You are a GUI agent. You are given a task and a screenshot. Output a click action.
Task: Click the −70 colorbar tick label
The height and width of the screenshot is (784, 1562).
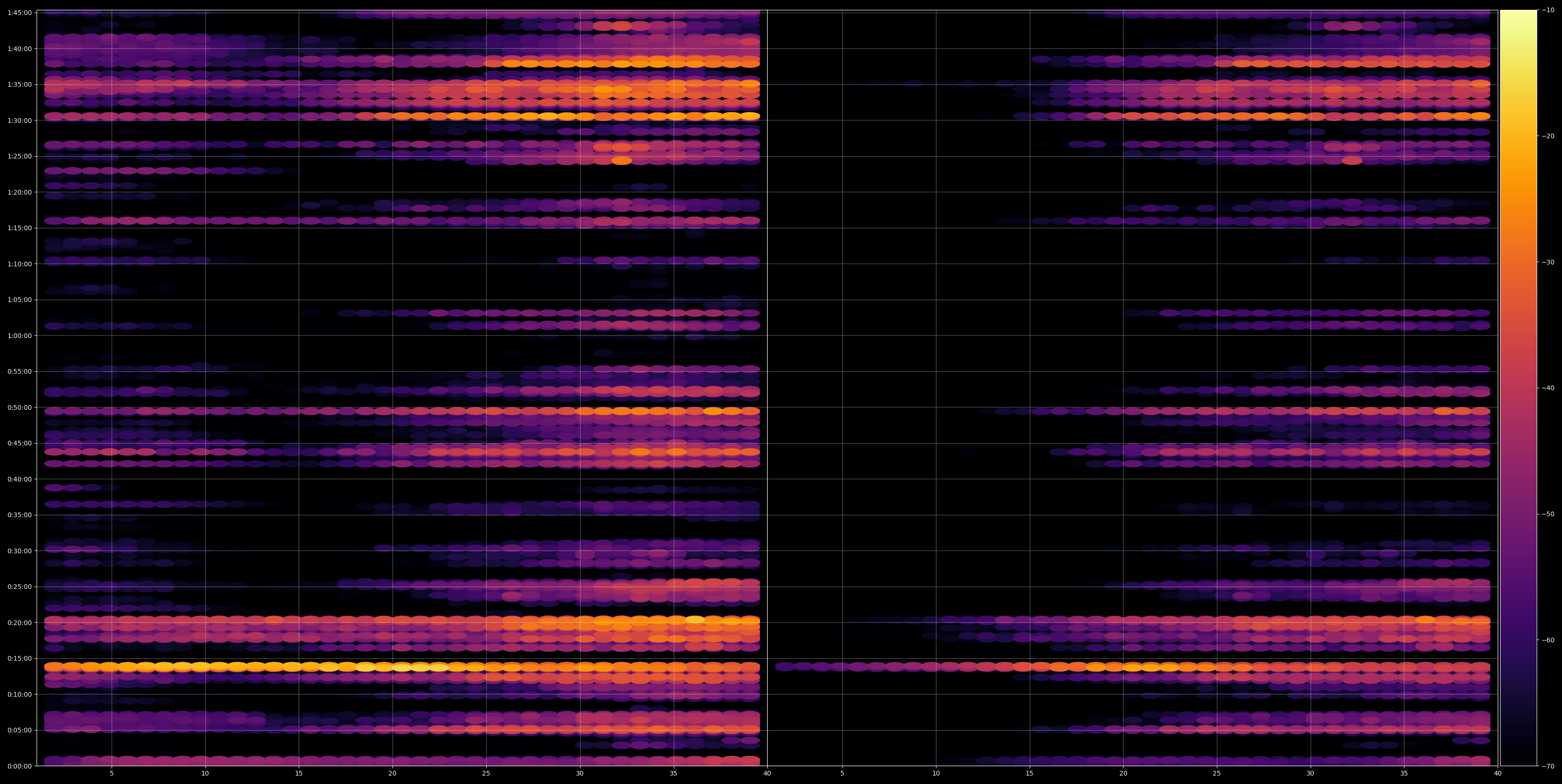pos(1548,766)
